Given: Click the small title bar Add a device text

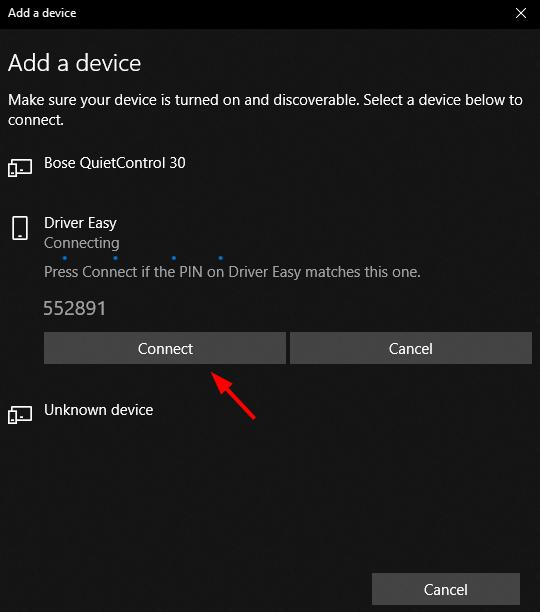Looking at the screenshot, I should click(42, 13).
